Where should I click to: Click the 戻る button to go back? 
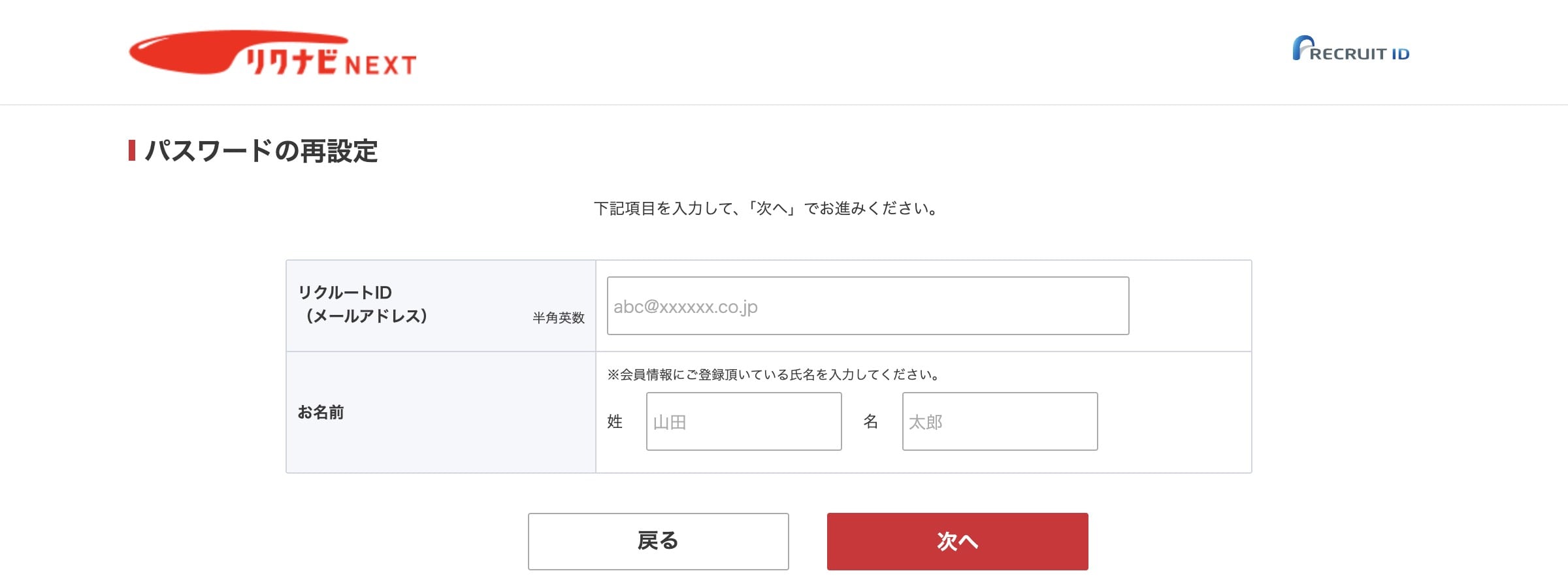pyautogui.click(x=658, y=542)
